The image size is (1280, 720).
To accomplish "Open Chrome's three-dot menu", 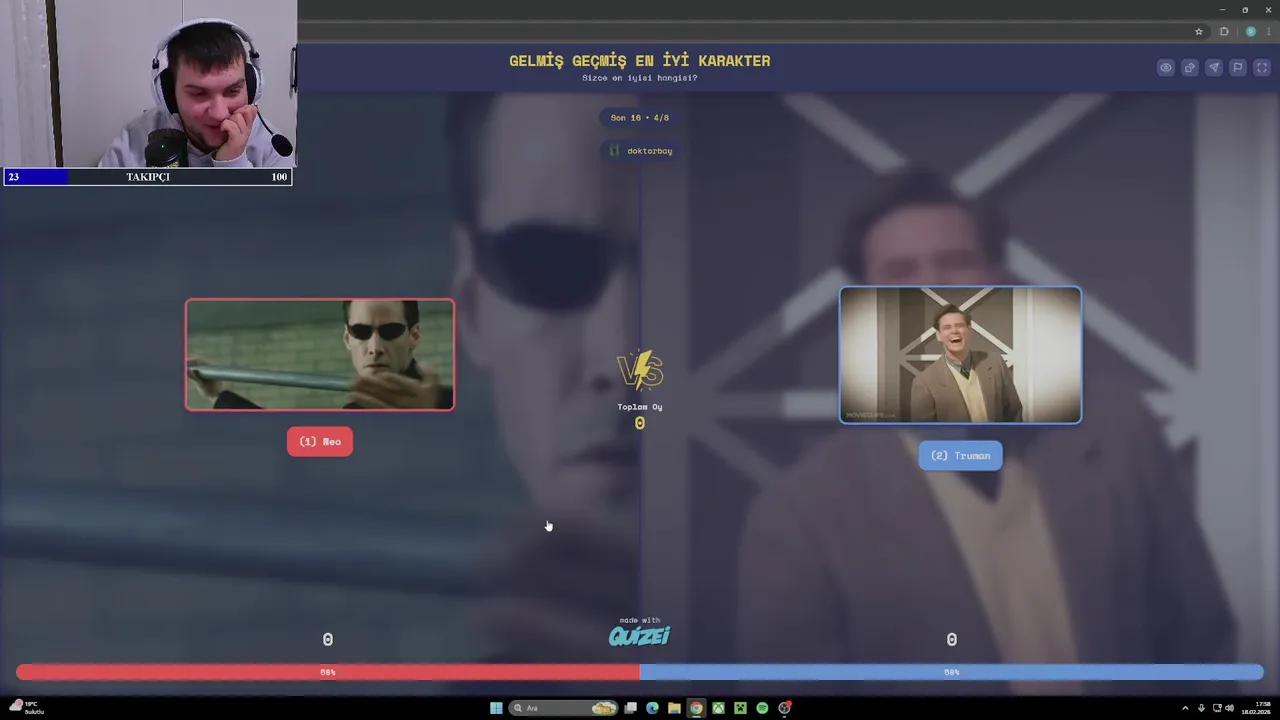I will coord(1269,31).
